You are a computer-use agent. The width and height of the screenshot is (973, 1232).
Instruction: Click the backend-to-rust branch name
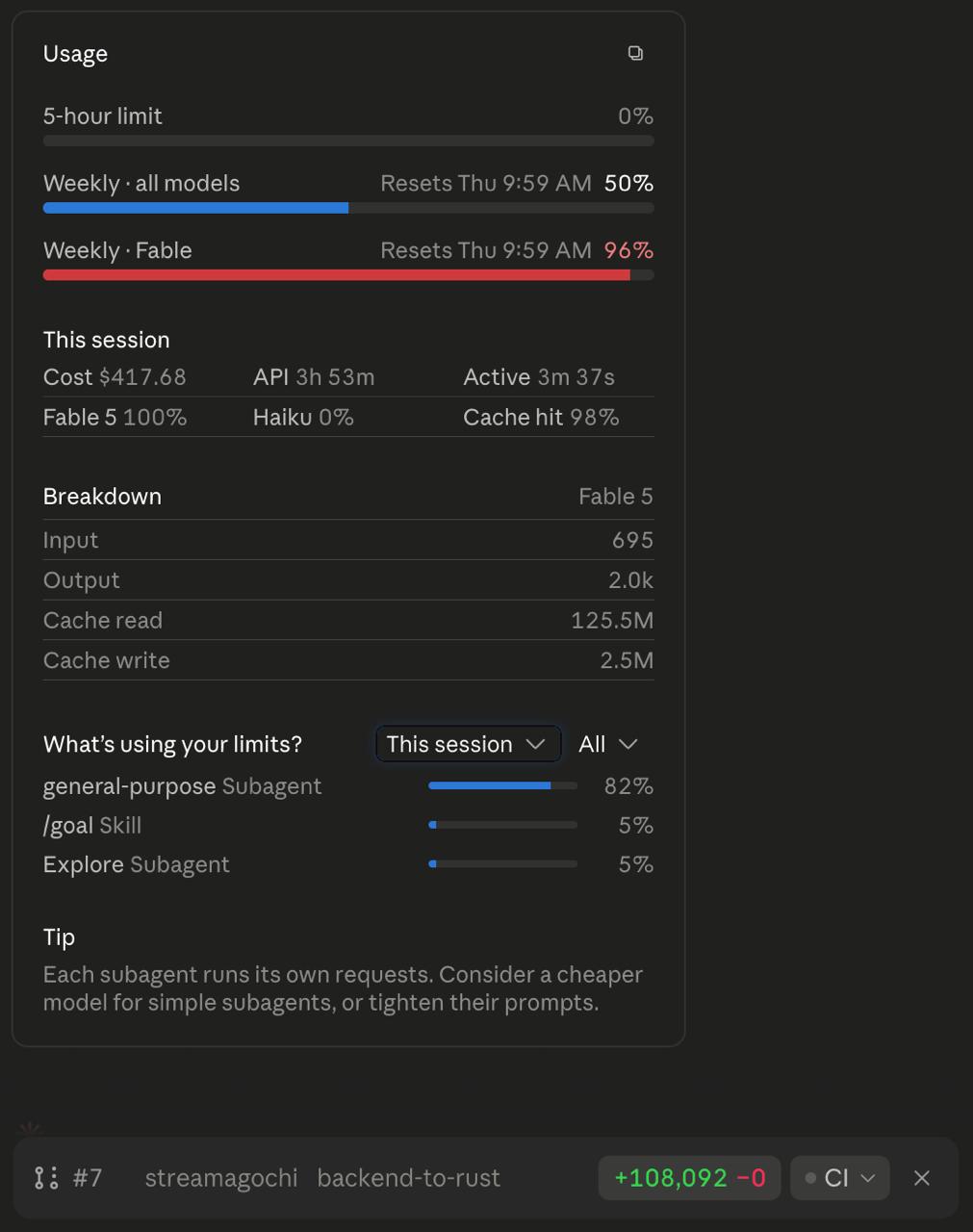408,1177
